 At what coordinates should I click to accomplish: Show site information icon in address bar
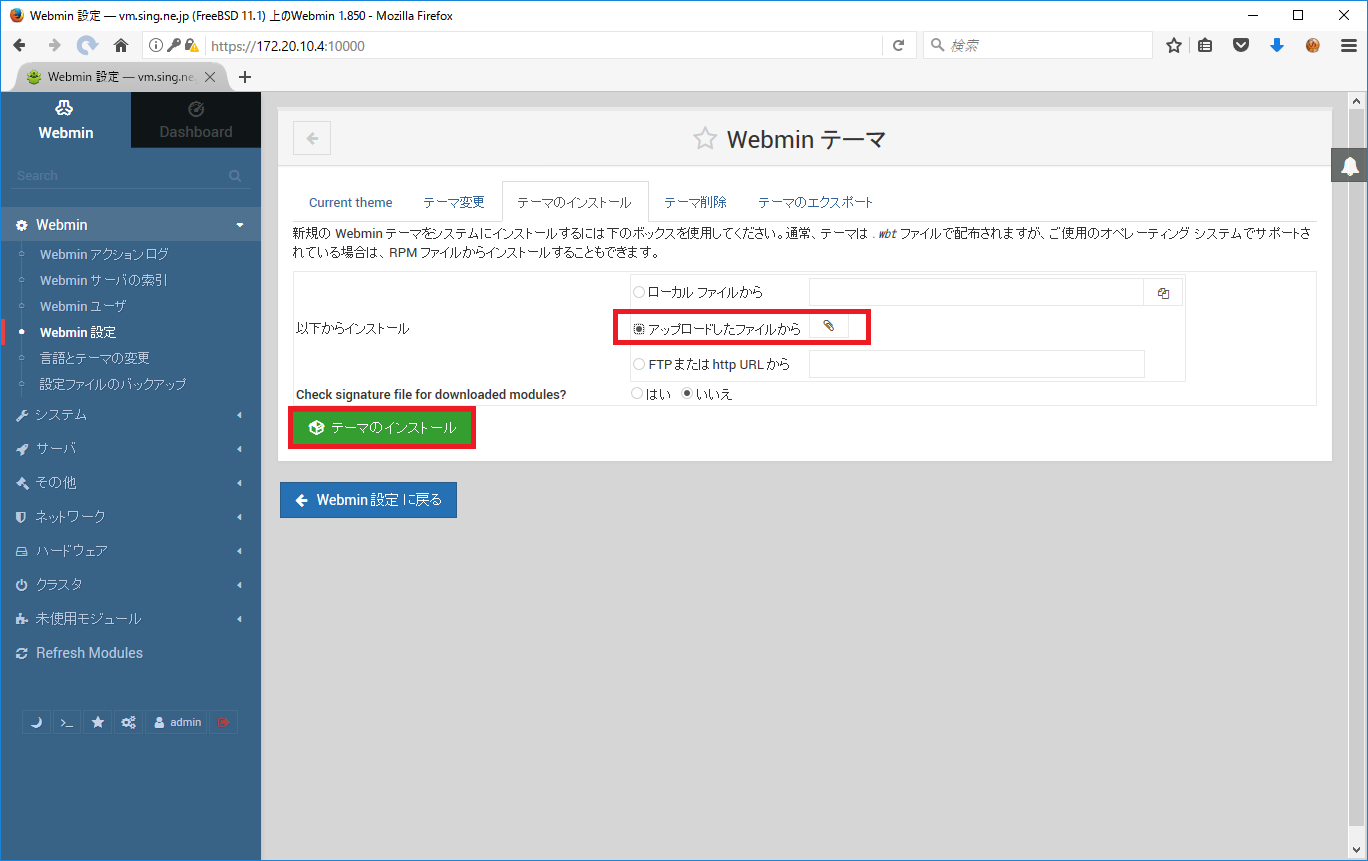tap(157, 45)
